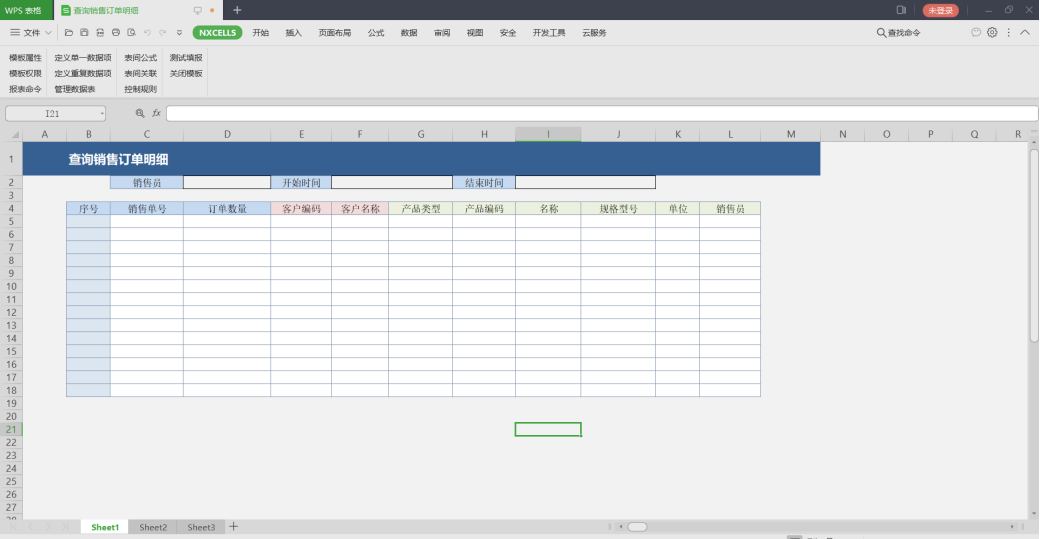1040x539 pixels.
Task: Click the save icon in quick toolbar
Action: tap(85, 33)
